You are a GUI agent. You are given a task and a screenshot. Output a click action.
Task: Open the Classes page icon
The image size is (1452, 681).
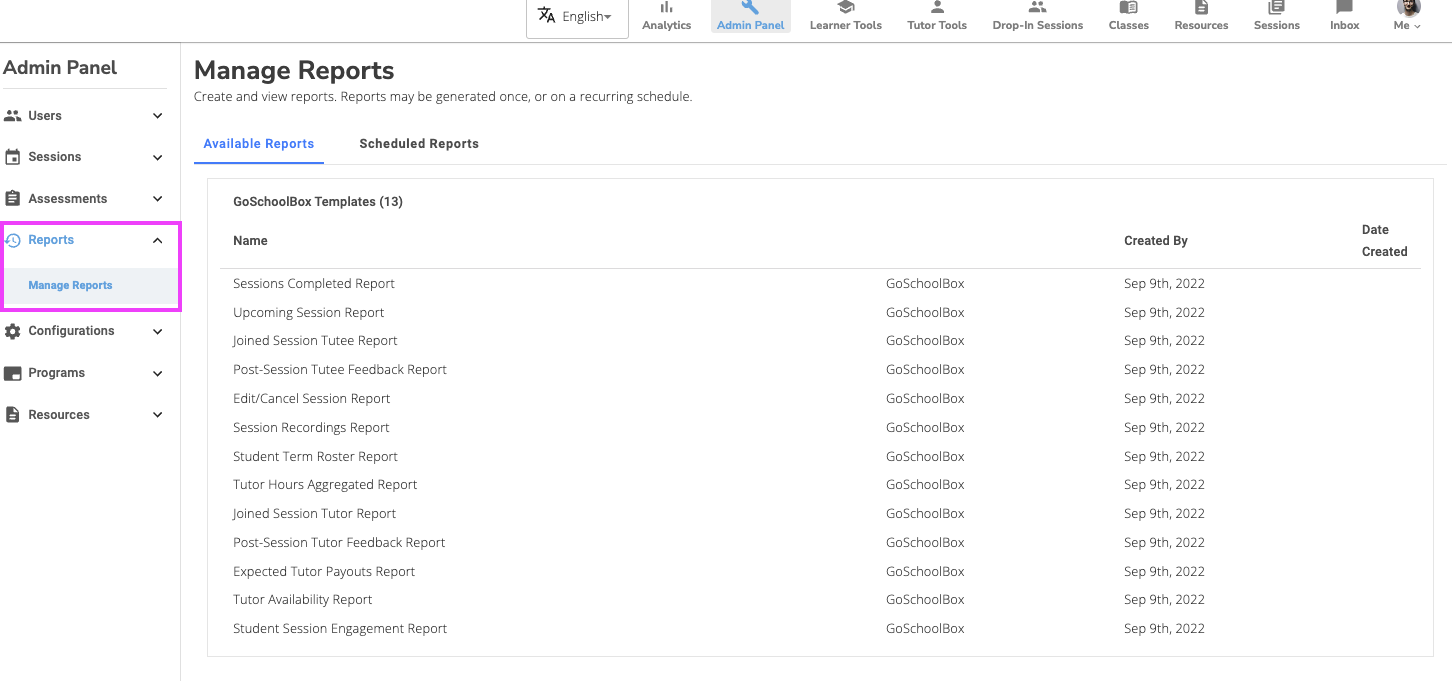pyautogui.click(x=1128, y=8)
